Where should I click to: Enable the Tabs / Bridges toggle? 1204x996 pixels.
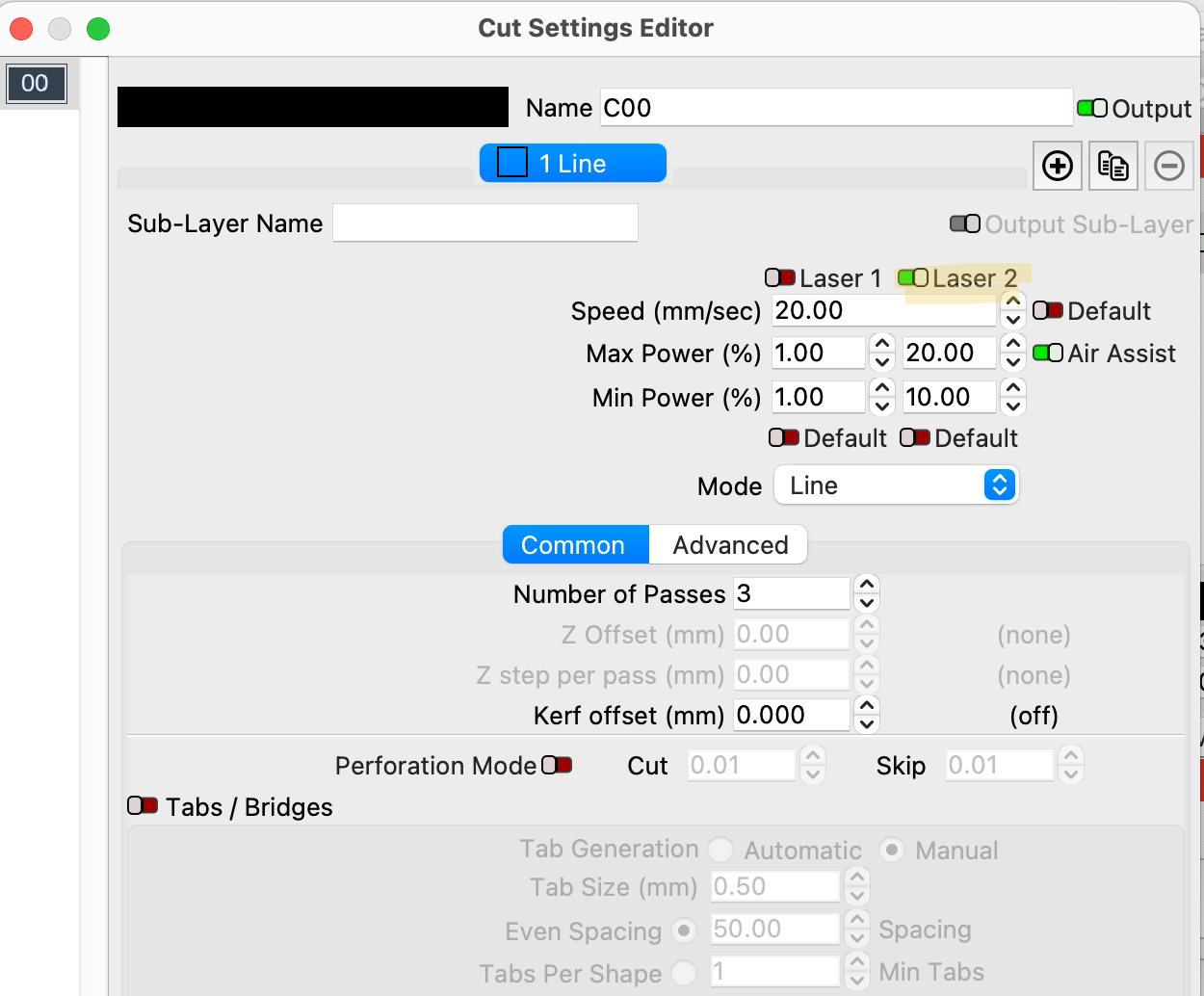(143, 805)
